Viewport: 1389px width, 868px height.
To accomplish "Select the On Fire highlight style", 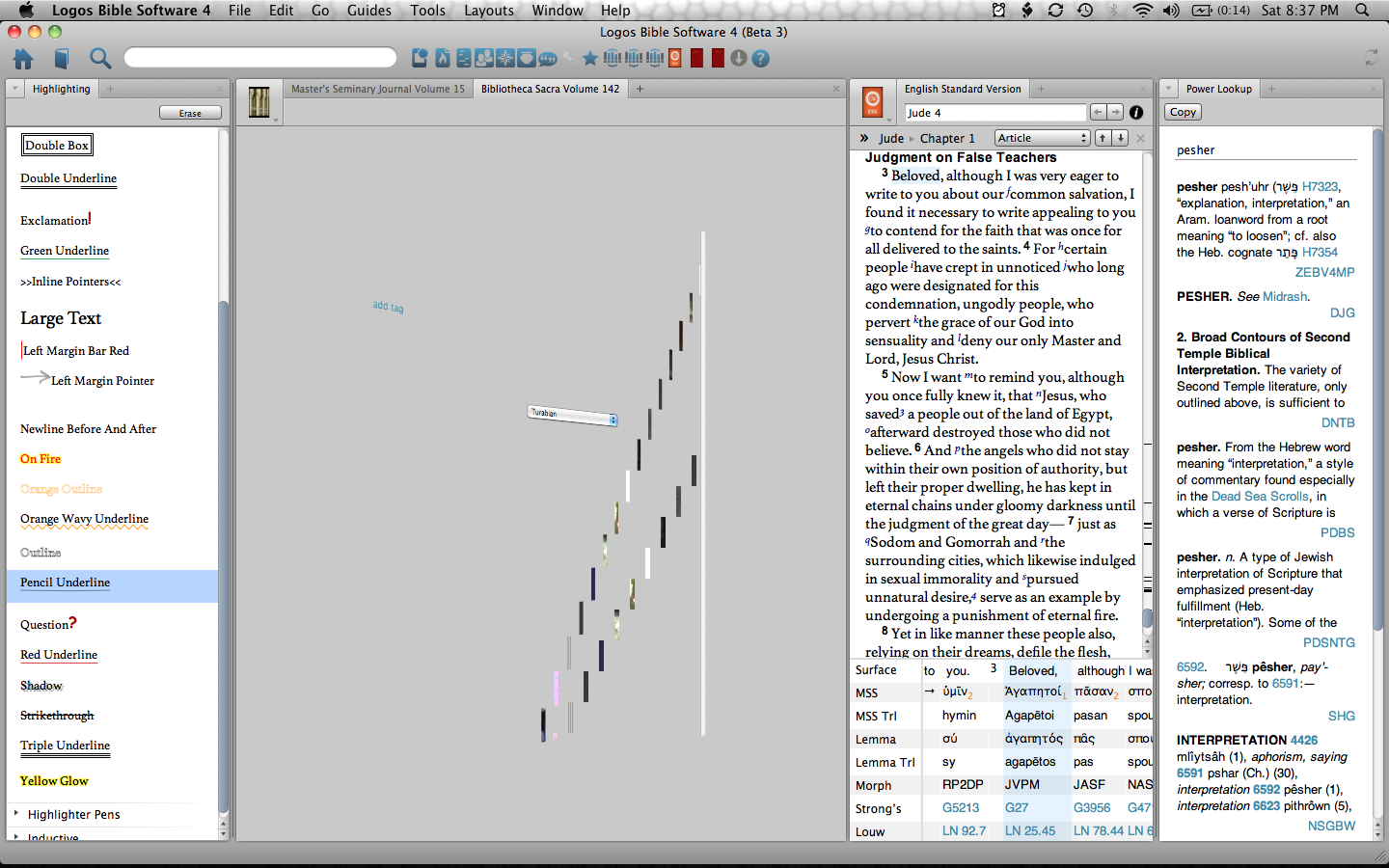I will click(41, 459).
